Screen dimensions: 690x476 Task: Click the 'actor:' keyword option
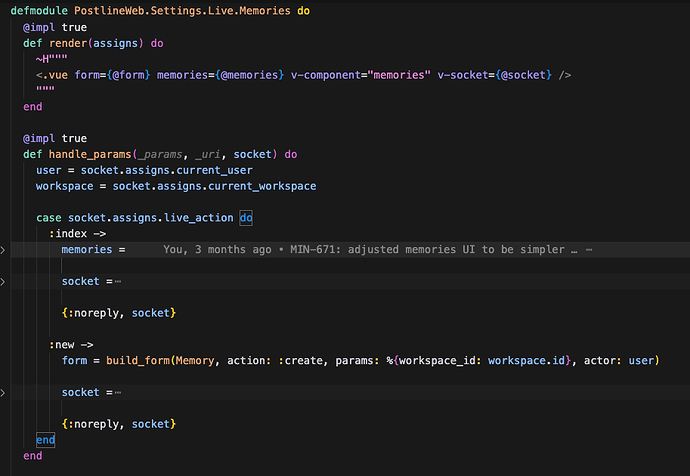point(603,360)
